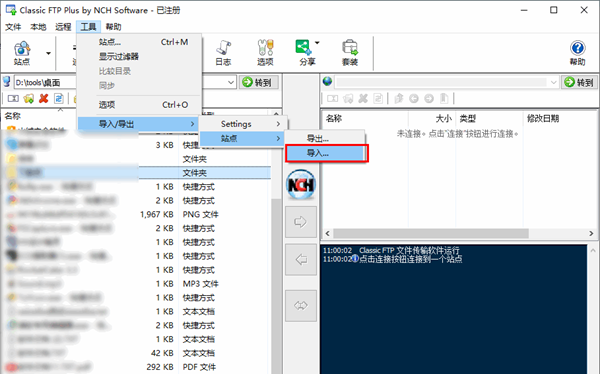
Task: Click the remote refresh icon
Action: pyautogui.click(x=378, y=99)
